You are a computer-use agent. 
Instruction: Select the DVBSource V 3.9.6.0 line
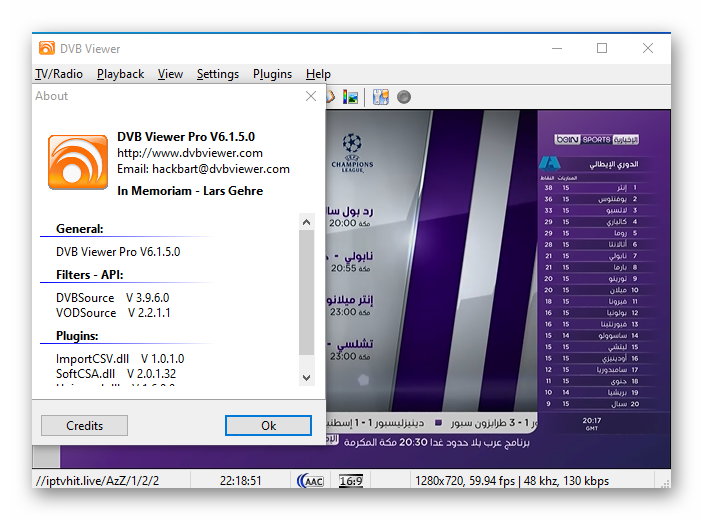113,298
